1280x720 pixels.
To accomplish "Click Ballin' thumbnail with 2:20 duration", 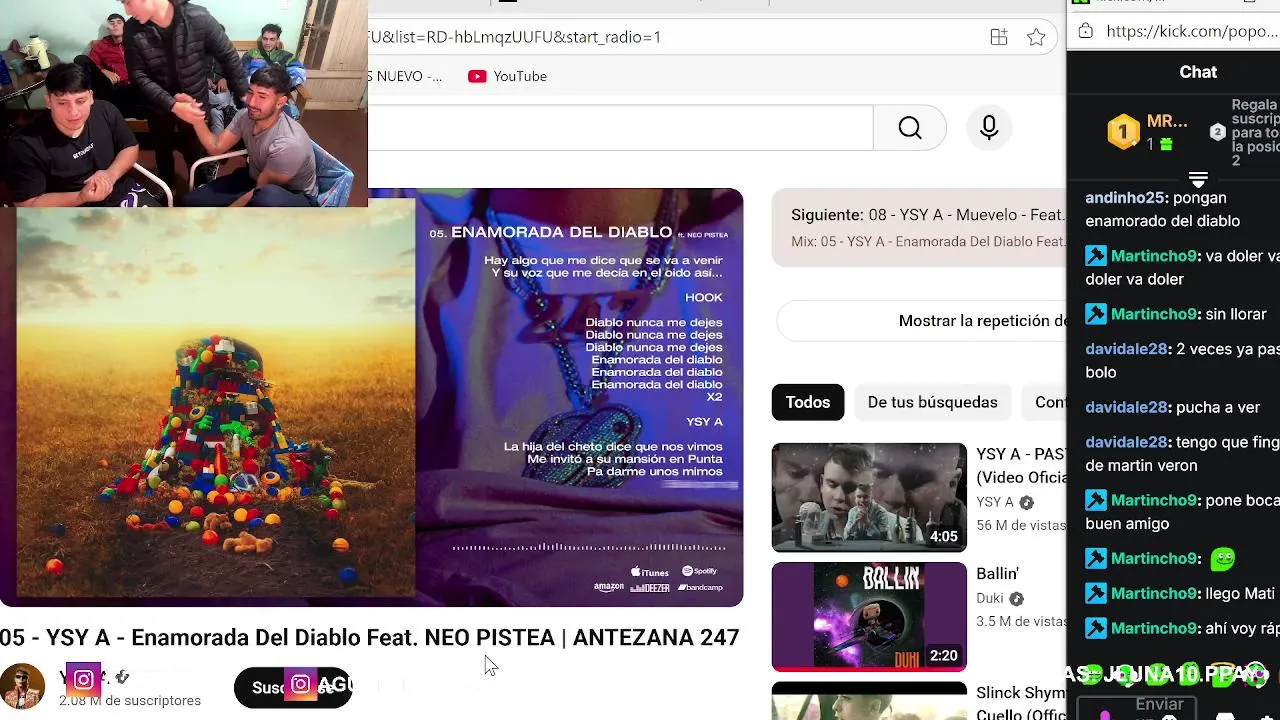I will (x=869, y=617).
